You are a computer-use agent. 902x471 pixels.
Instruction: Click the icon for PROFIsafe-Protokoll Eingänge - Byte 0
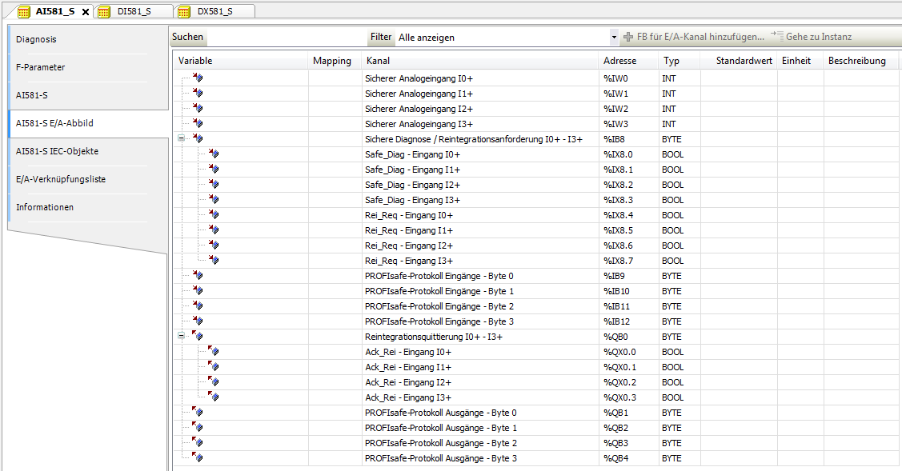tap(197, 275)
